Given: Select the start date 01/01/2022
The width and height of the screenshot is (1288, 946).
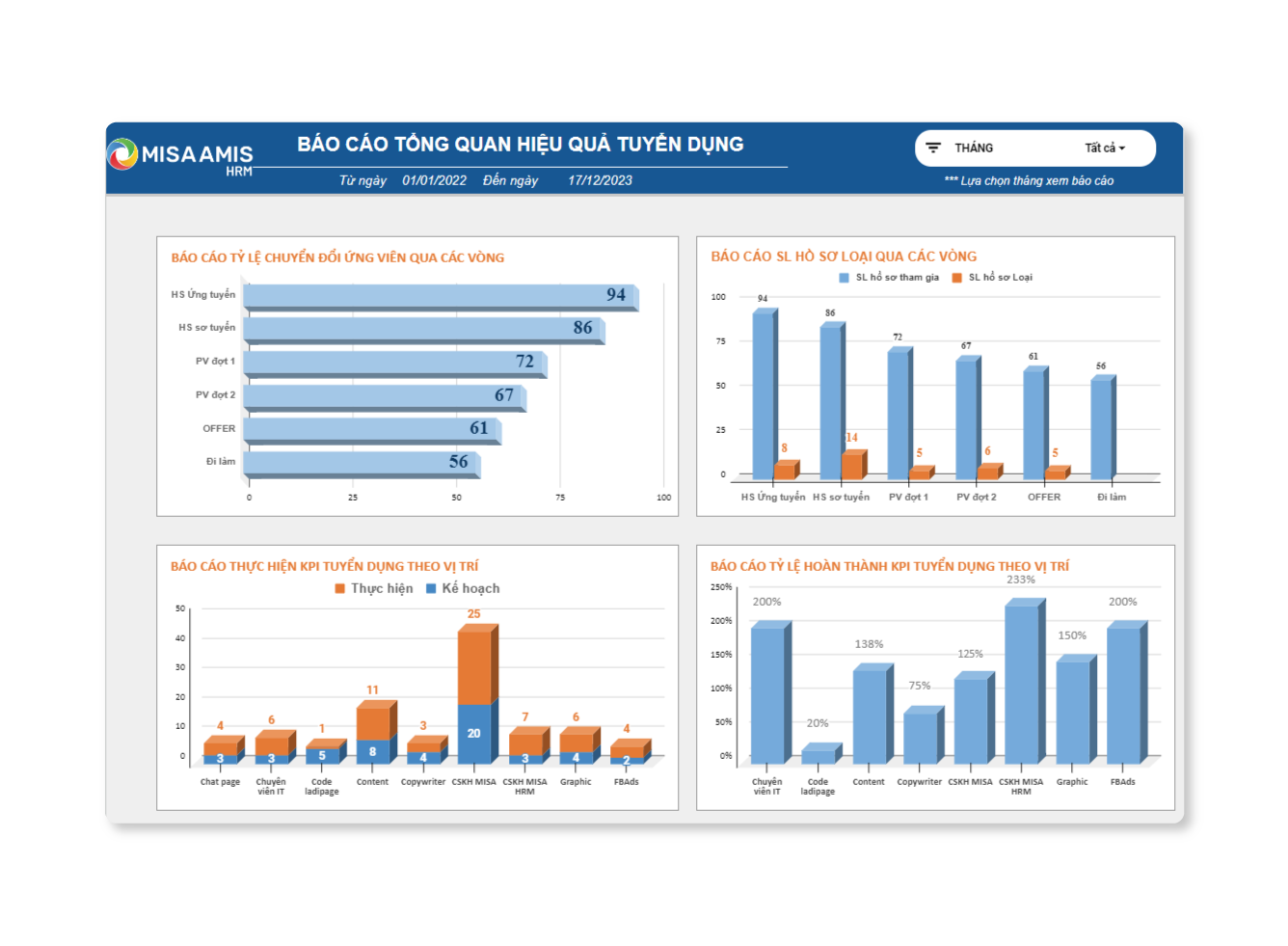Looking at the screenshot, I should (x=434, y=180).
